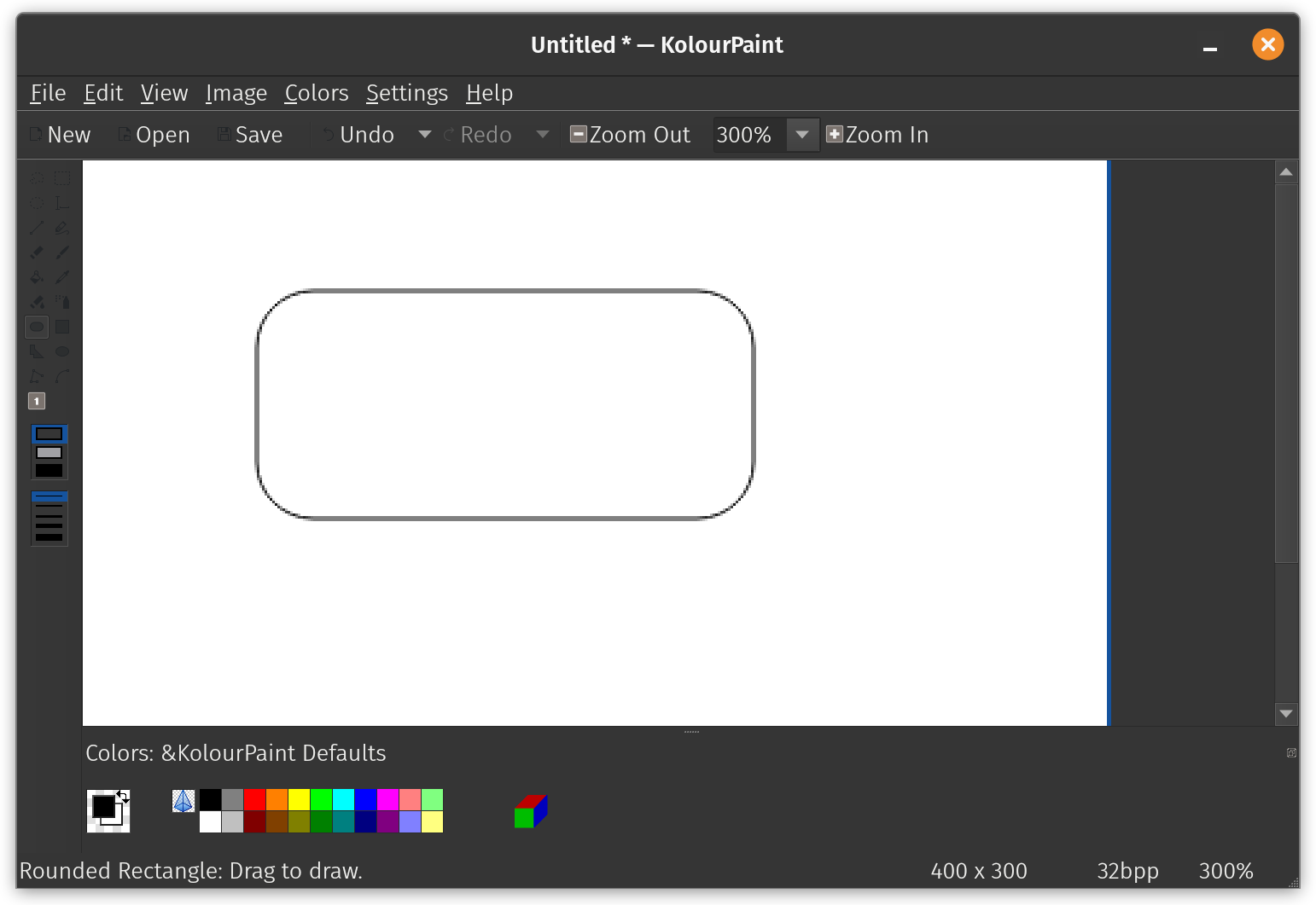Open the Help menu

tap(489, 93)
